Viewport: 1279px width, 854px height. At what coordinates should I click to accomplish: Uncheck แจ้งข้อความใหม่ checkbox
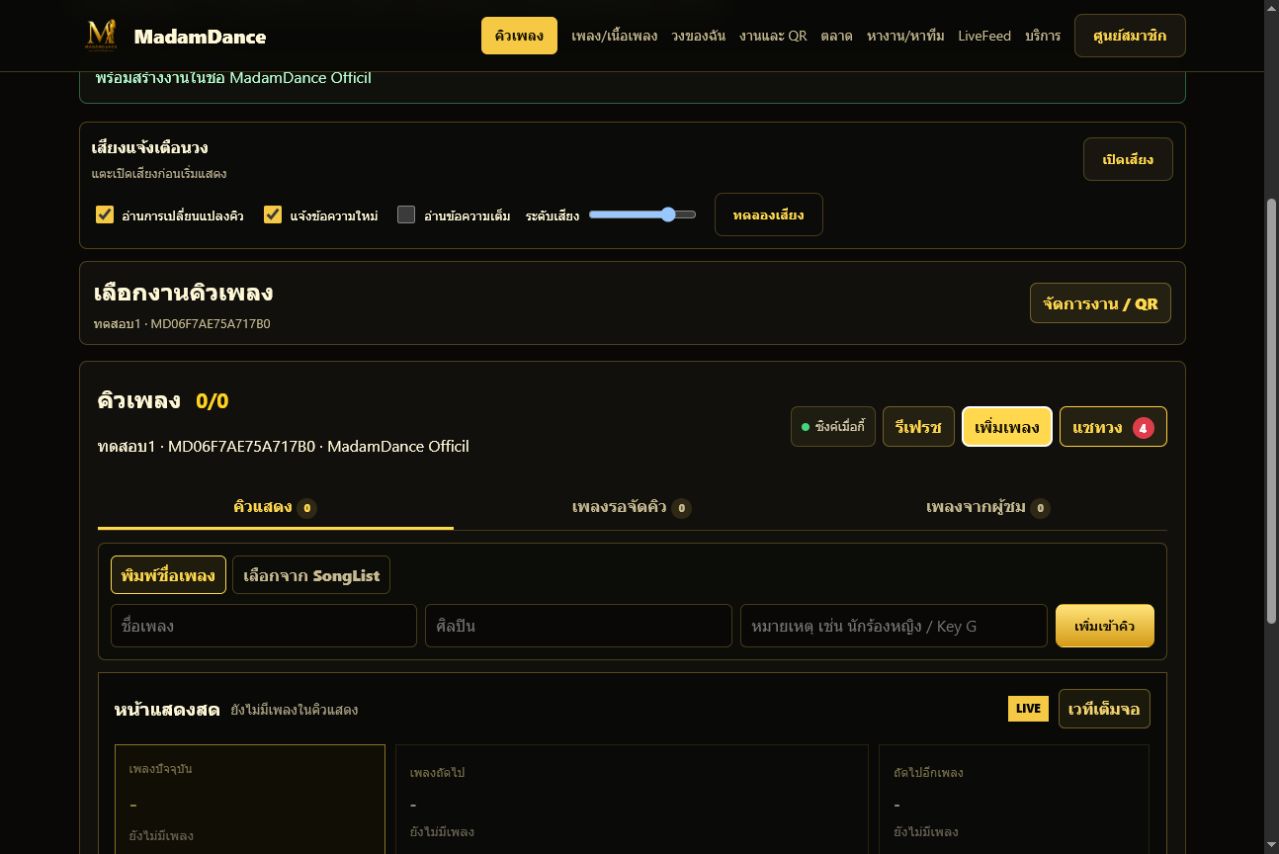coord(273,214)
